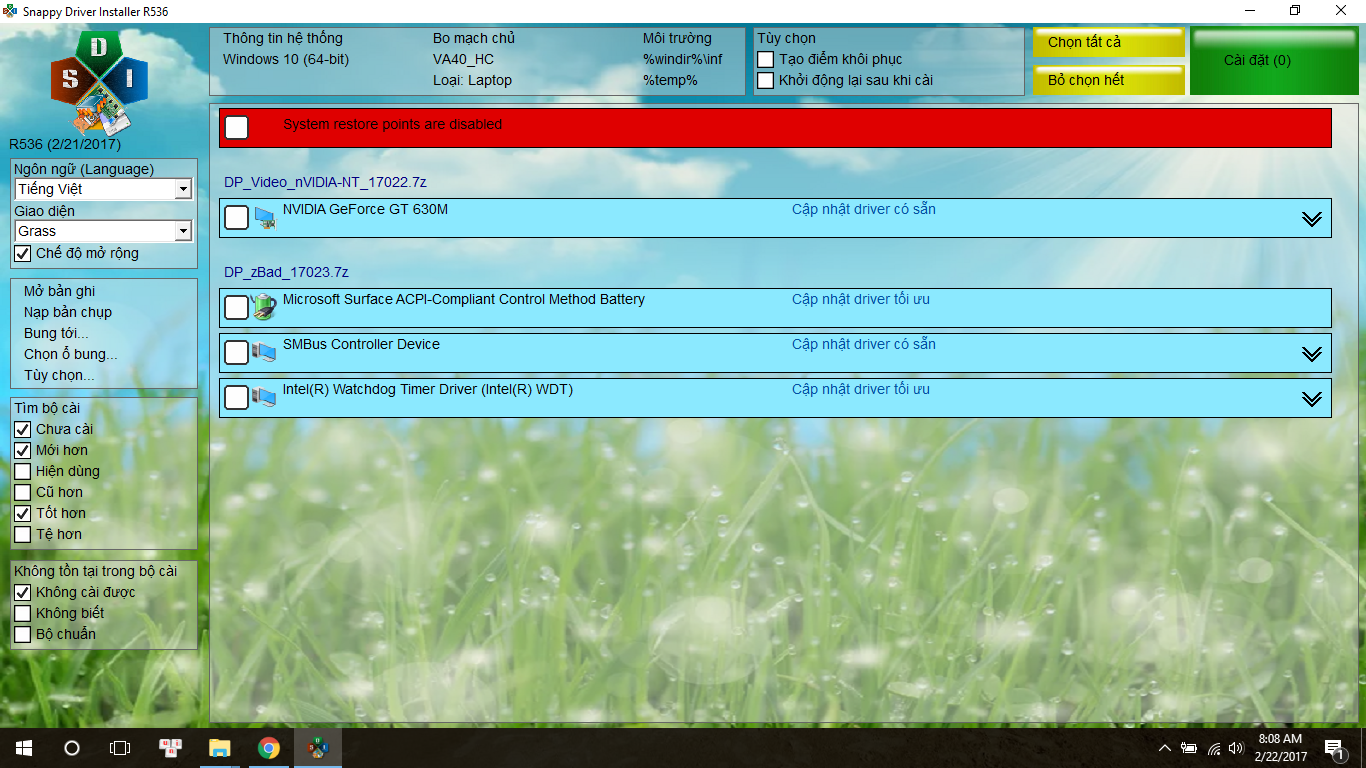The height and width of the screenshot is (768, 1366).
Task: Click Nạp bản chụp menu entry
Action: point(68,312)
